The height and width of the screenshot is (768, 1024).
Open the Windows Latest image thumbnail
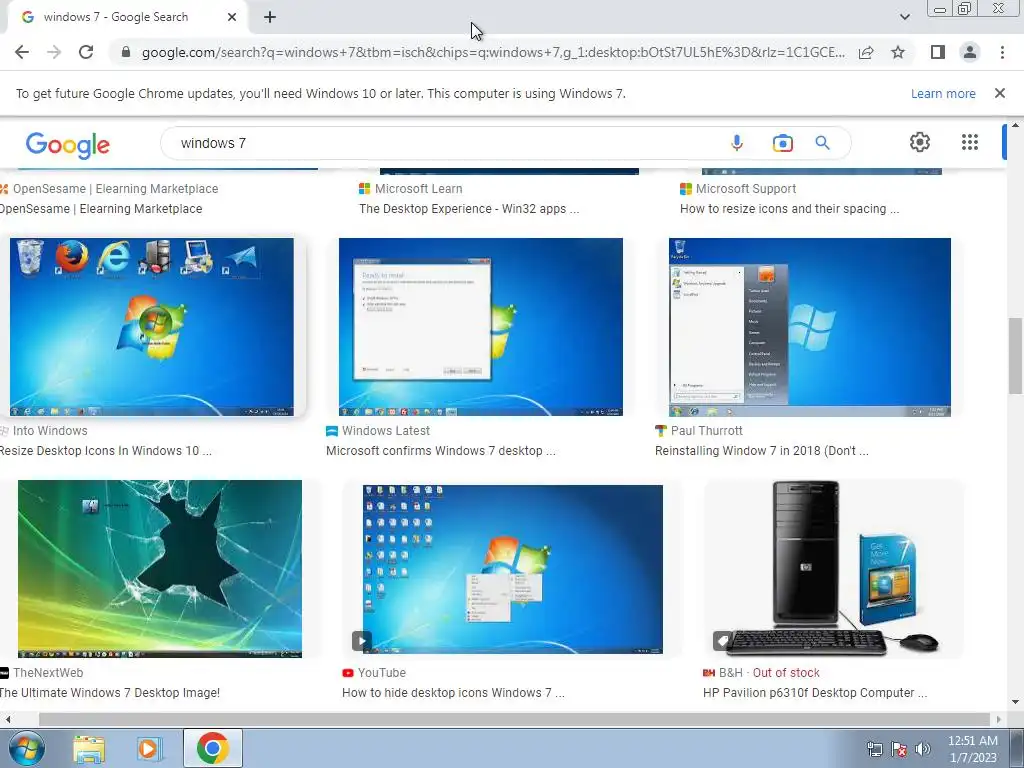(481, 327)
